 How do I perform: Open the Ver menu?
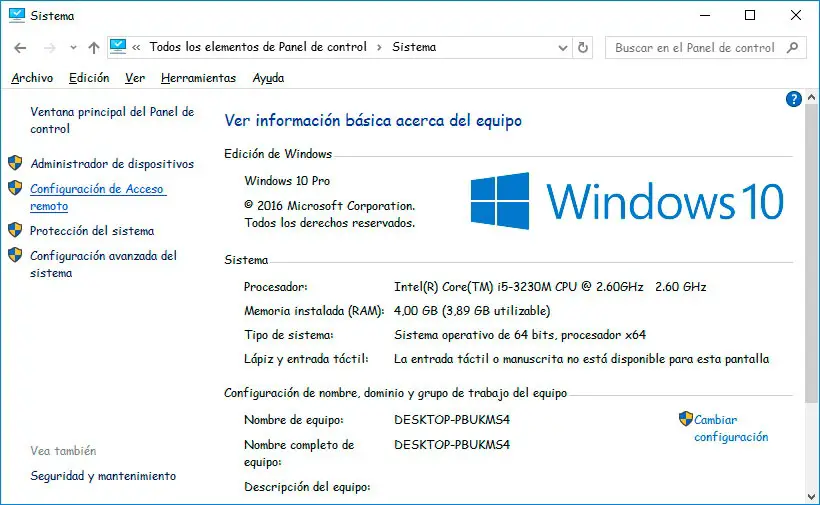point(135,78)
